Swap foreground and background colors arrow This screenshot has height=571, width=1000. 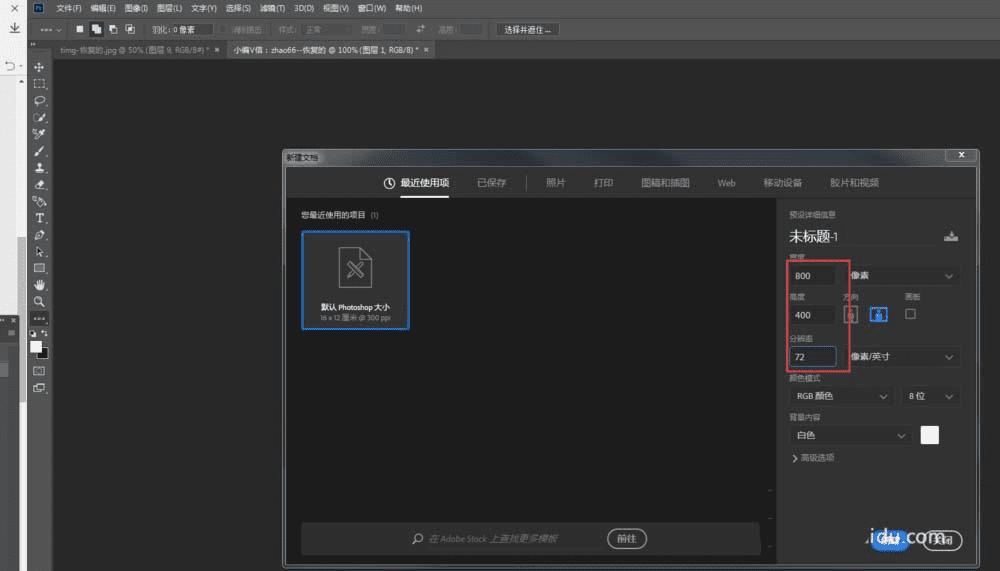pyautogui.click(x=44, y=333)
